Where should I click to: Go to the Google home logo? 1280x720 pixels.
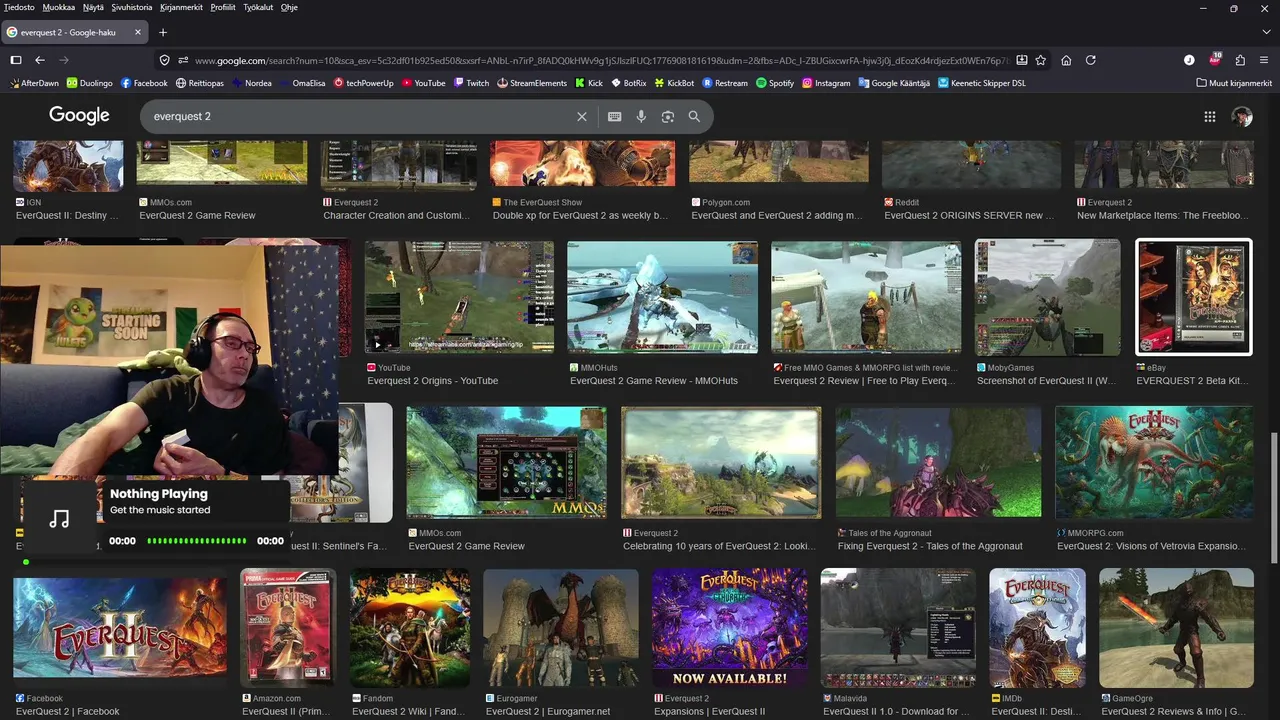click(79, 116)
